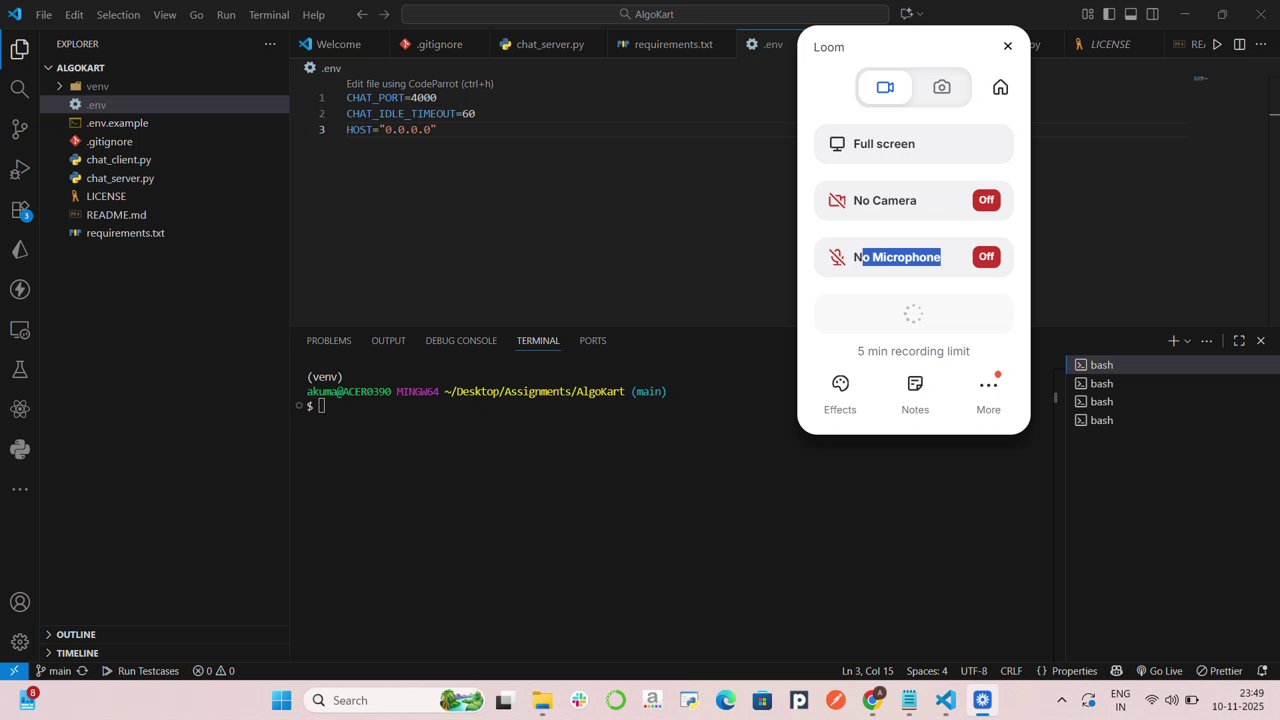Open the Extensions view with badge 3
1280x720 pixels.
[x=19, y=210]
